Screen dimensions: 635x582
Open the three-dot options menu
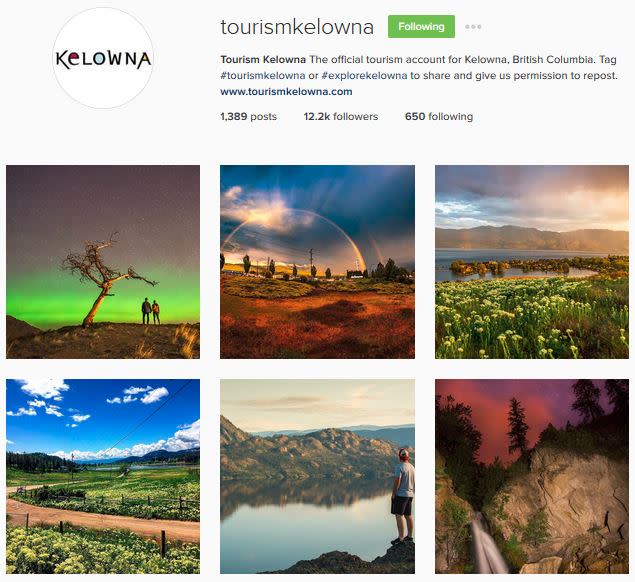473,27
